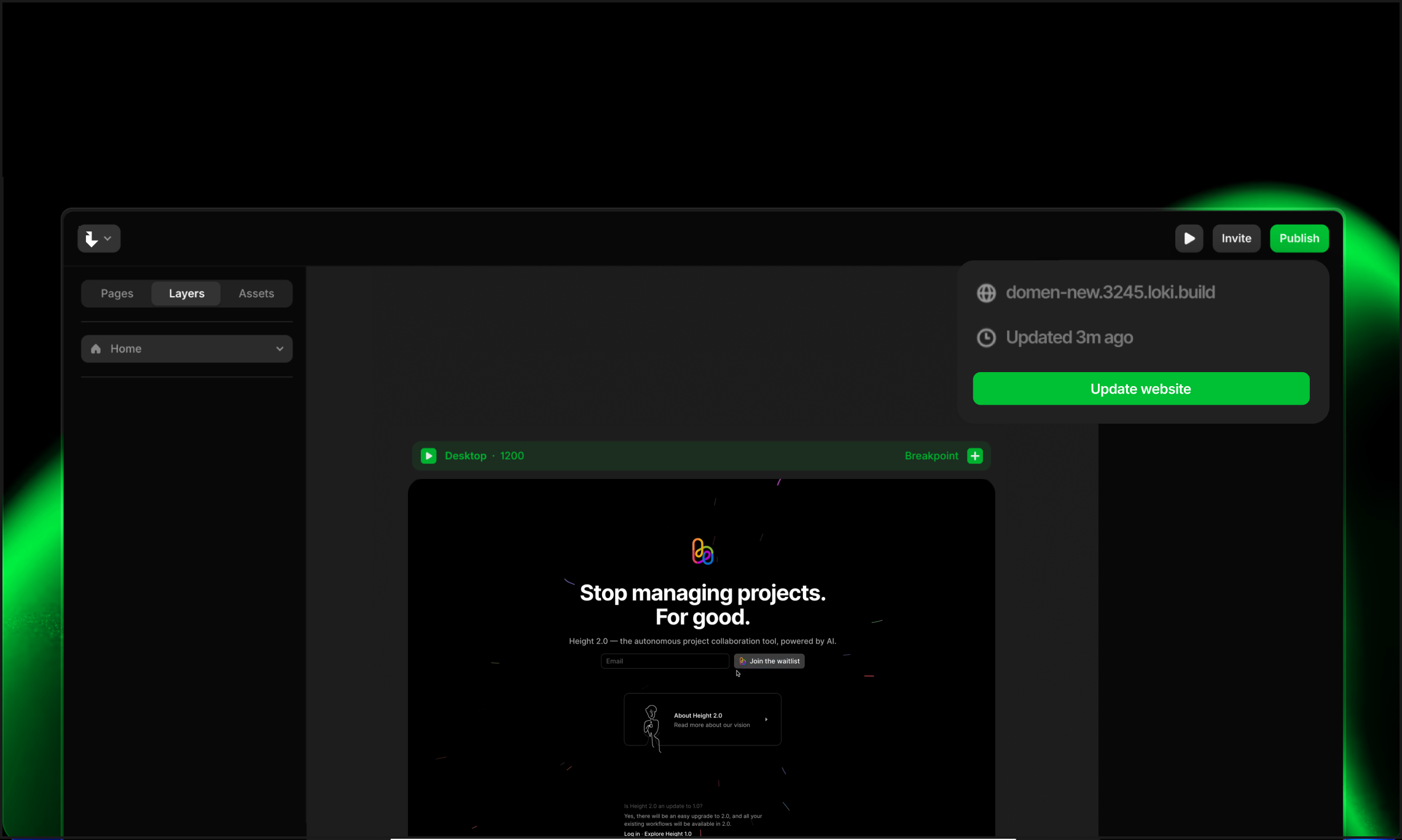Click Join the waitlist button

point(769,661)
